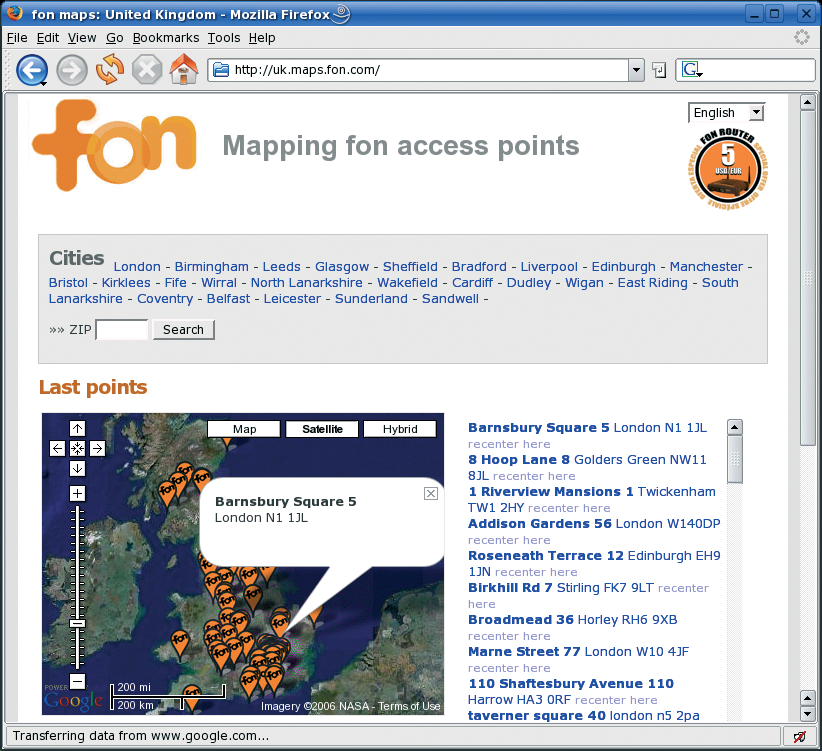This screenshot has width=822, height=751.
Task: Open the Go menu
Action: coord(114,38)
